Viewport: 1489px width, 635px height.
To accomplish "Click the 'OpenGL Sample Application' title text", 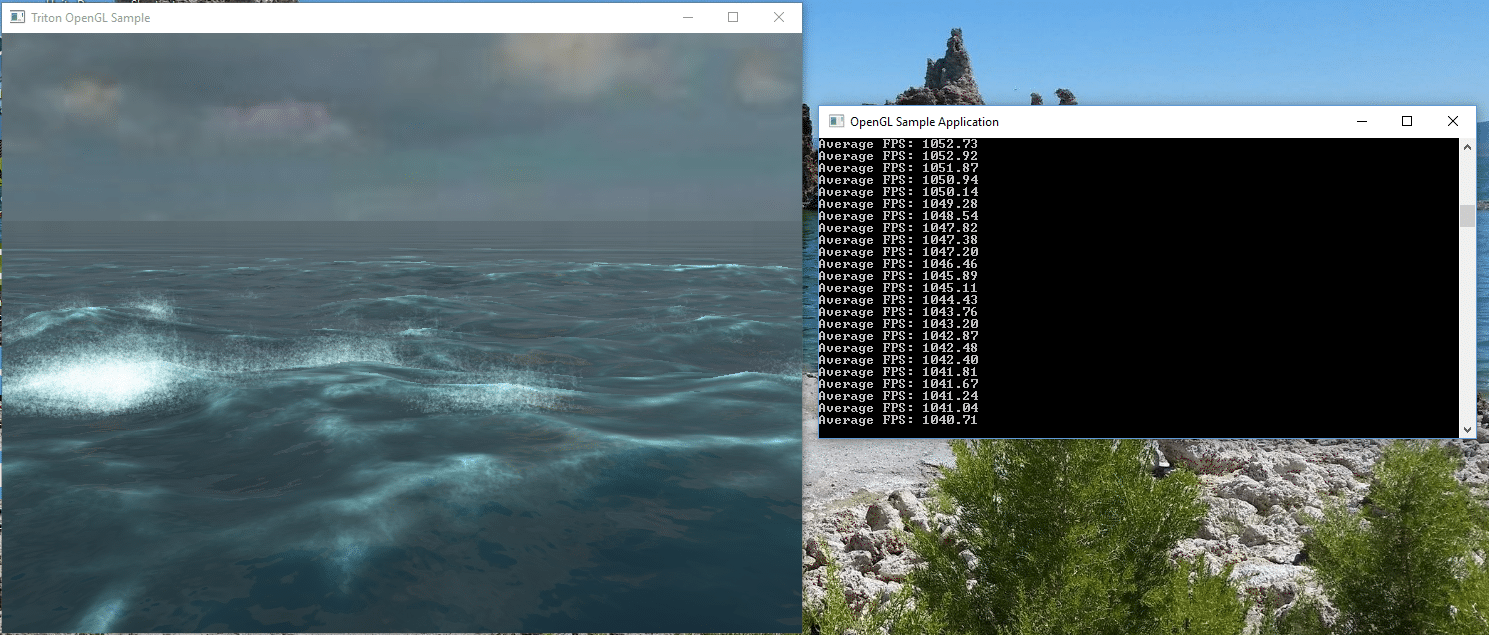I will pyautogui.click(x=924, y=122).
